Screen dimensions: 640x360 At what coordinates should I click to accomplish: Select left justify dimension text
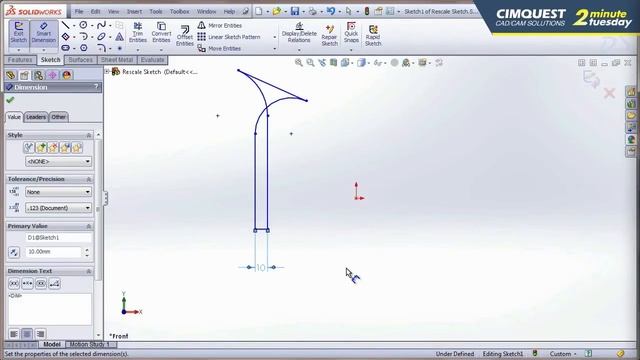tap(14, 334)
